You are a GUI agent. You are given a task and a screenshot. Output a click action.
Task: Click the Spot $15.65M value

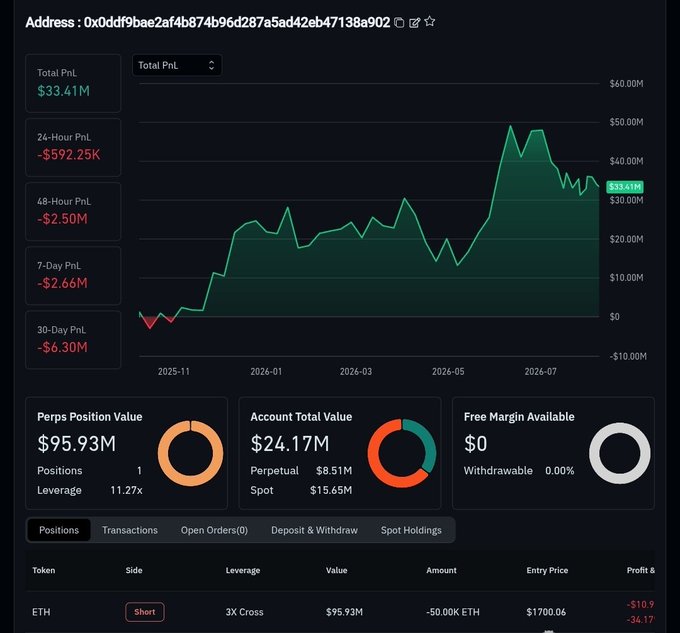331,490
